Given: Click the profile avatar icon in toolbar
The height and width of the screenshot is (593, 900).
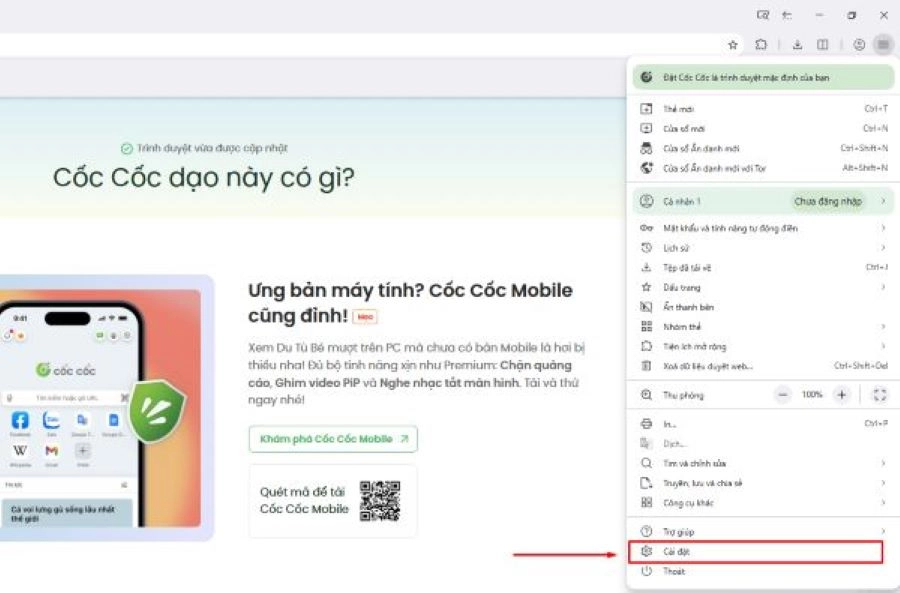Looking at the screenshot, I should (x=859, y=45).
